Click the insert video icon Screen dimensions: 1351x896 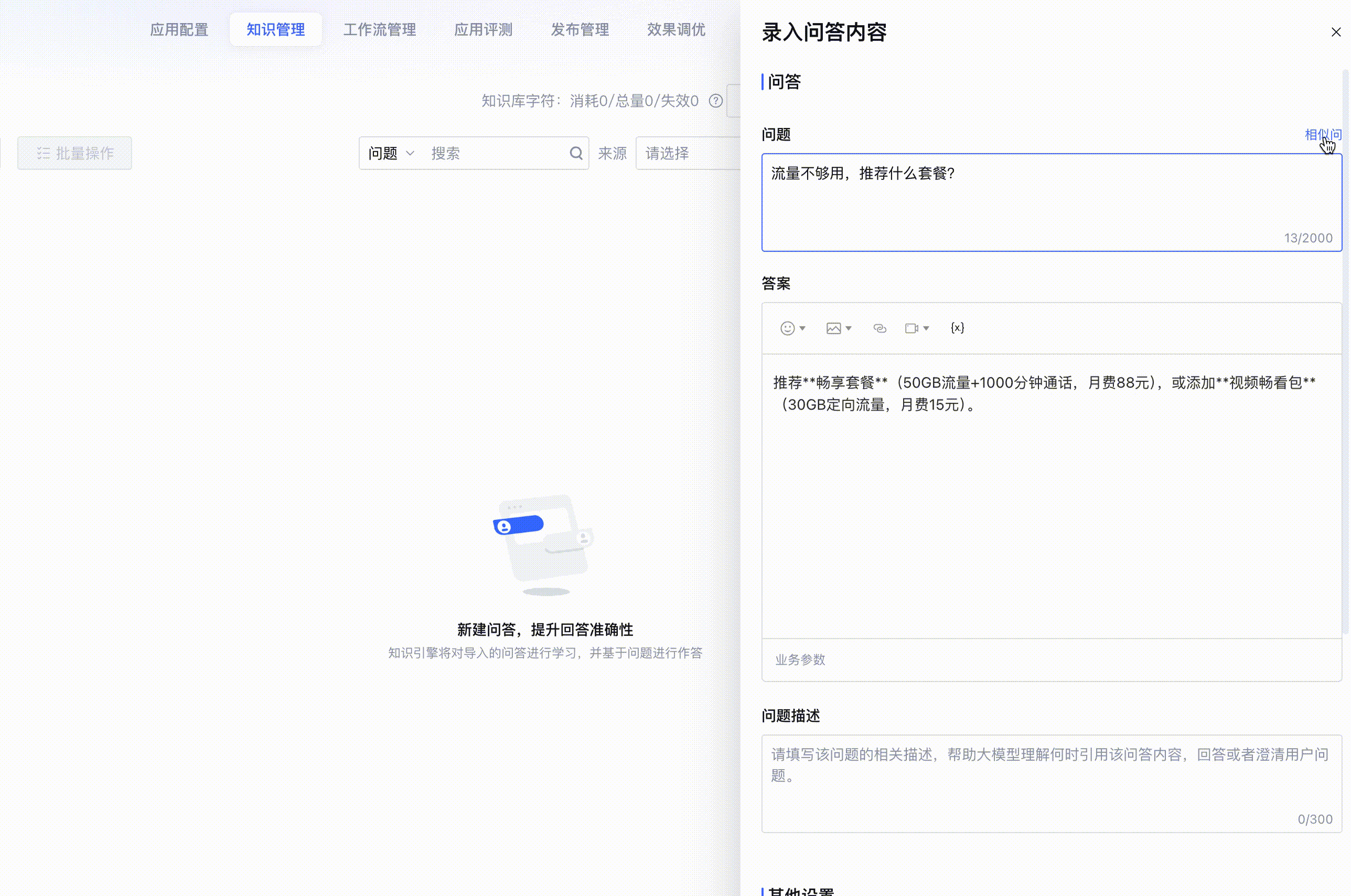point(911,328)
